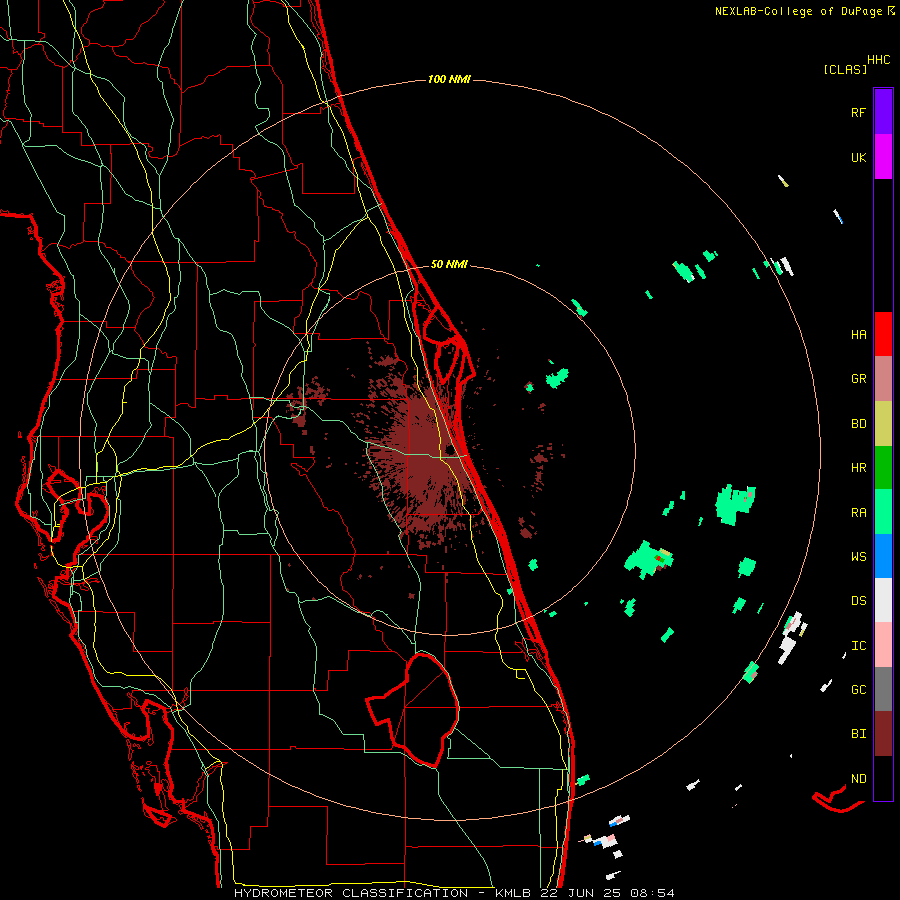Click the DS white legend swatch
Image resolution: width=900 pixels, height=900 pixels.
point(883,600)
